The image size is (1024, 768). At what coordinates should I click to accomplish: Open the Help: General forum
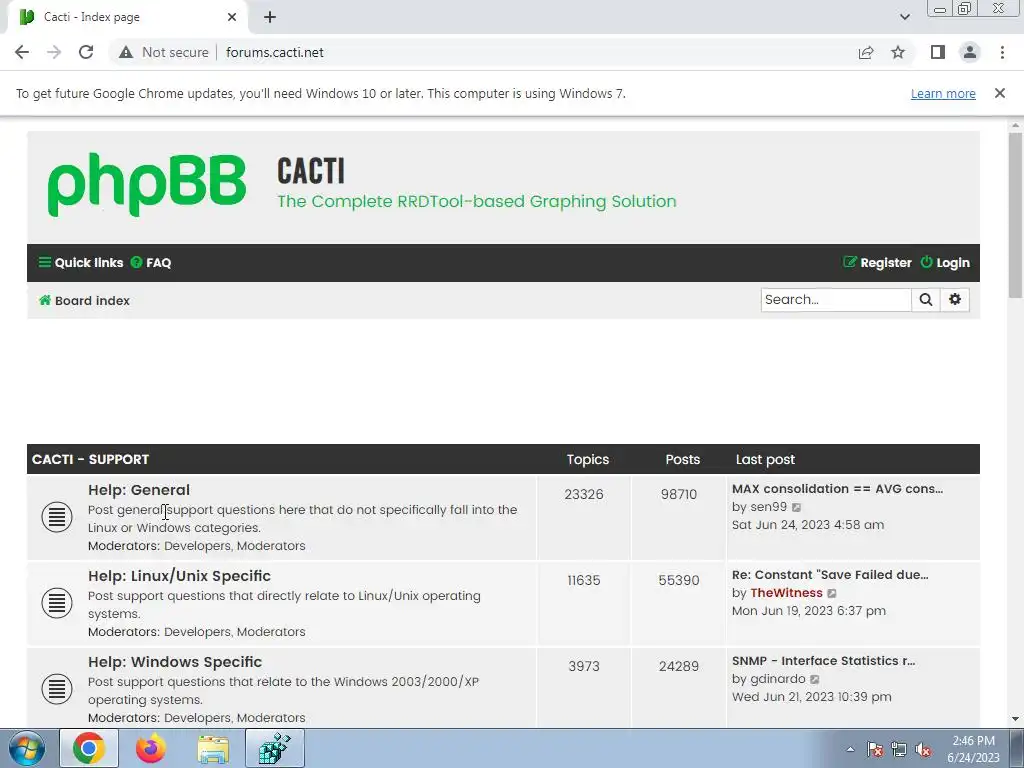[x=139, y=490]
